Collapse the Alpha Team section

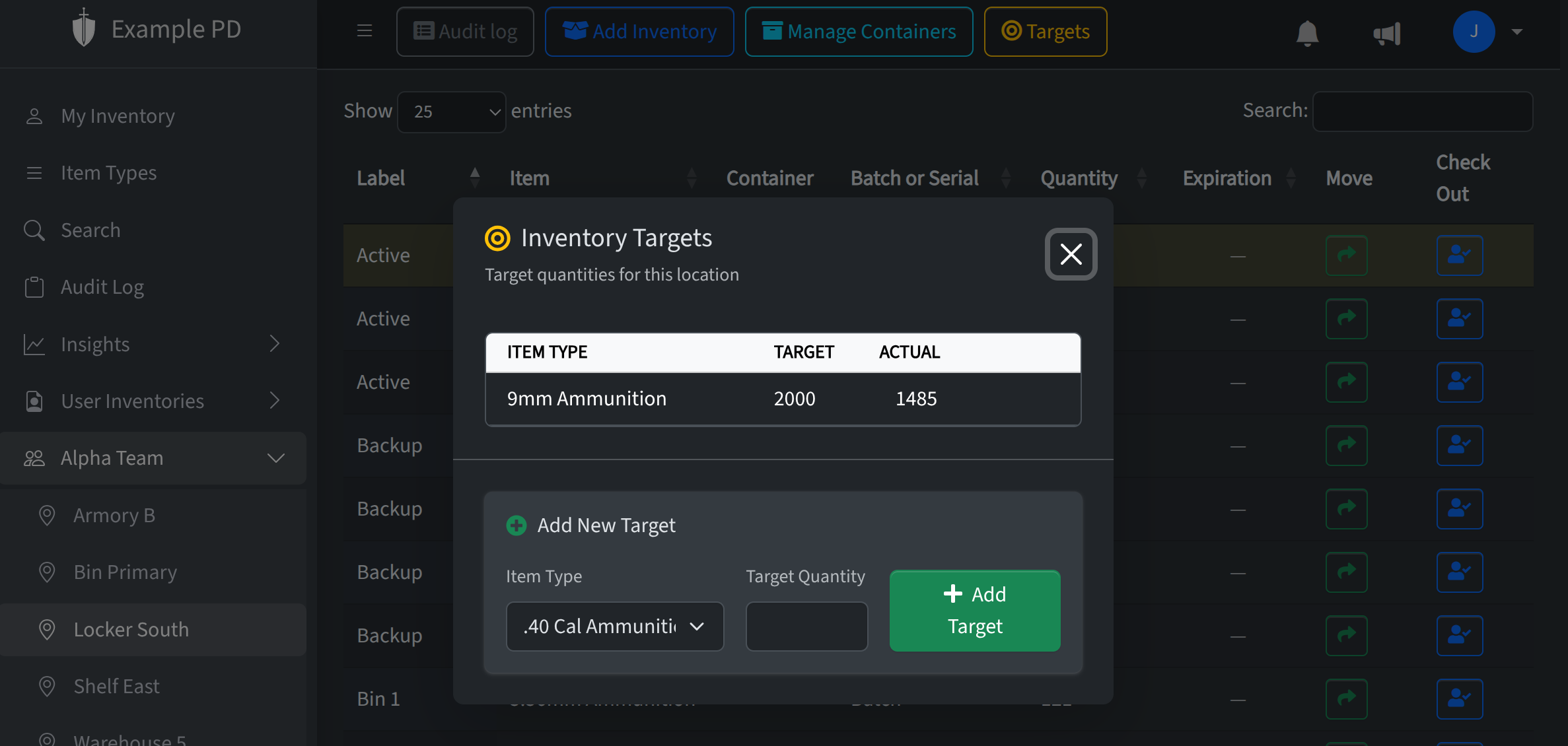(x=276, y=458)
